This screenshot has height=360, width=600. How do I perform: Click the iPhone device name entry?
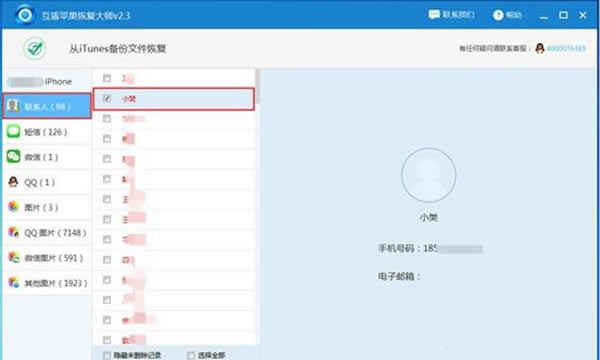click(40, 81)
